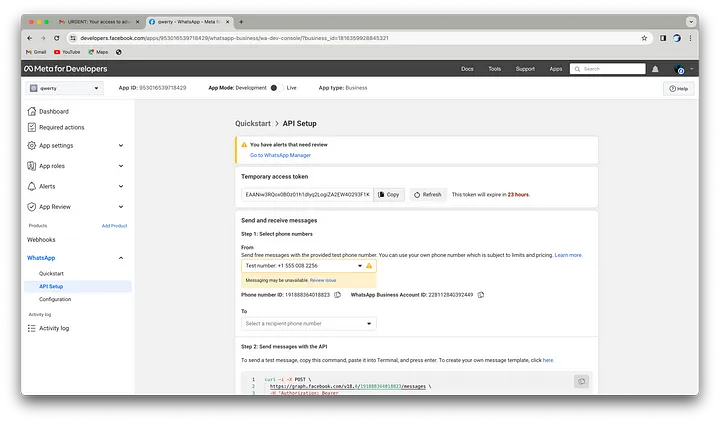Open Support in top navigation
Viewport: 720px width, 423px height.
525,69
